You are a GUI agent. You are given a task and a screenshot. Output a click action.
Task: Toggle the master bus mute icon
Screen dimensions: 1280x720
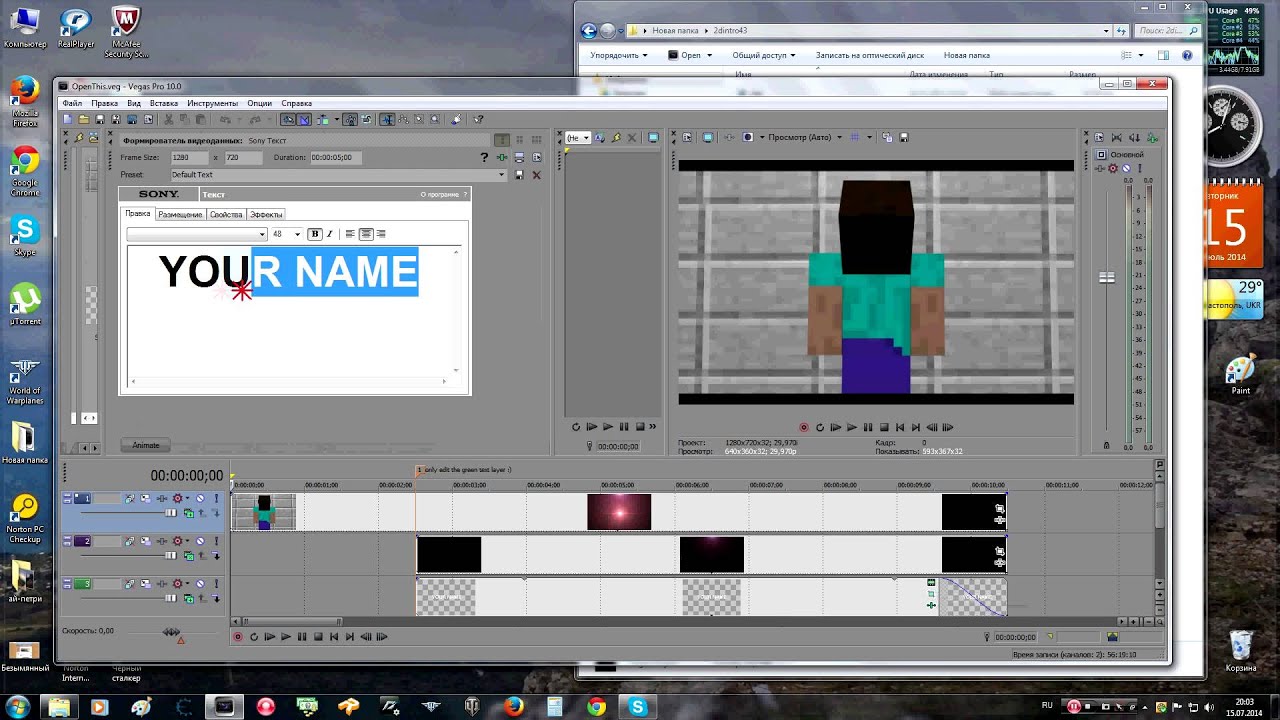point(1126,168)
